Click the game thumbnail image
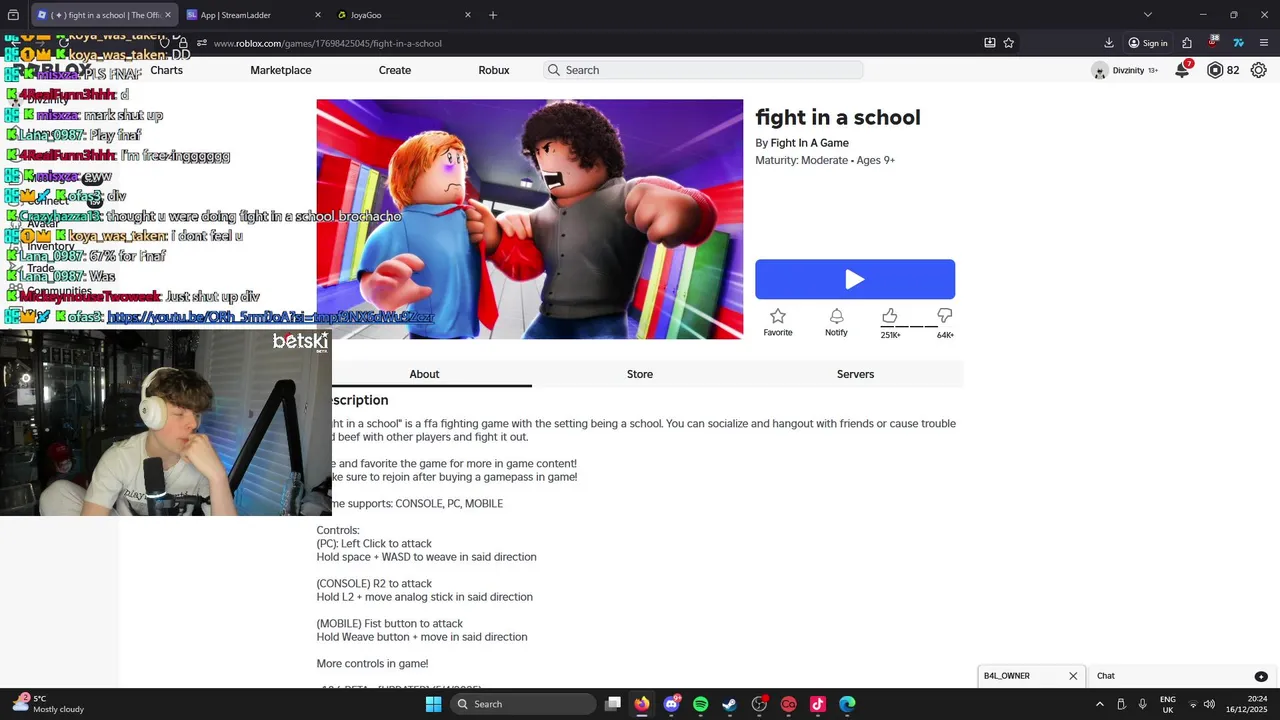Image resolution: width=1280 pixels, height=720 pixels. pos(530,219)
